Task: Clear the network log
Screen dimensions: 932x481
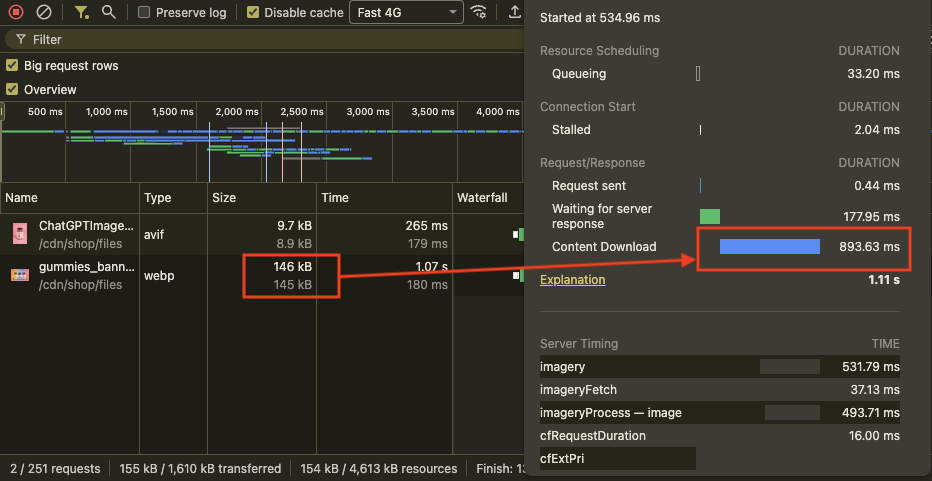Action: click(44, 13)
